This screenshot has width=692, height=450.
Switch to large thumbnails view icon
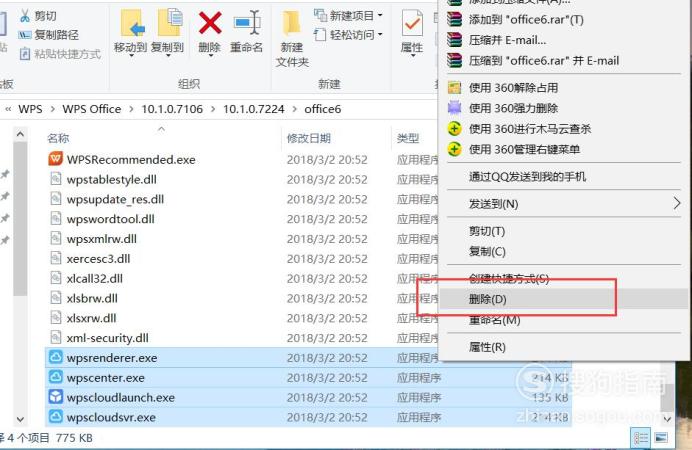click(661, 438)
